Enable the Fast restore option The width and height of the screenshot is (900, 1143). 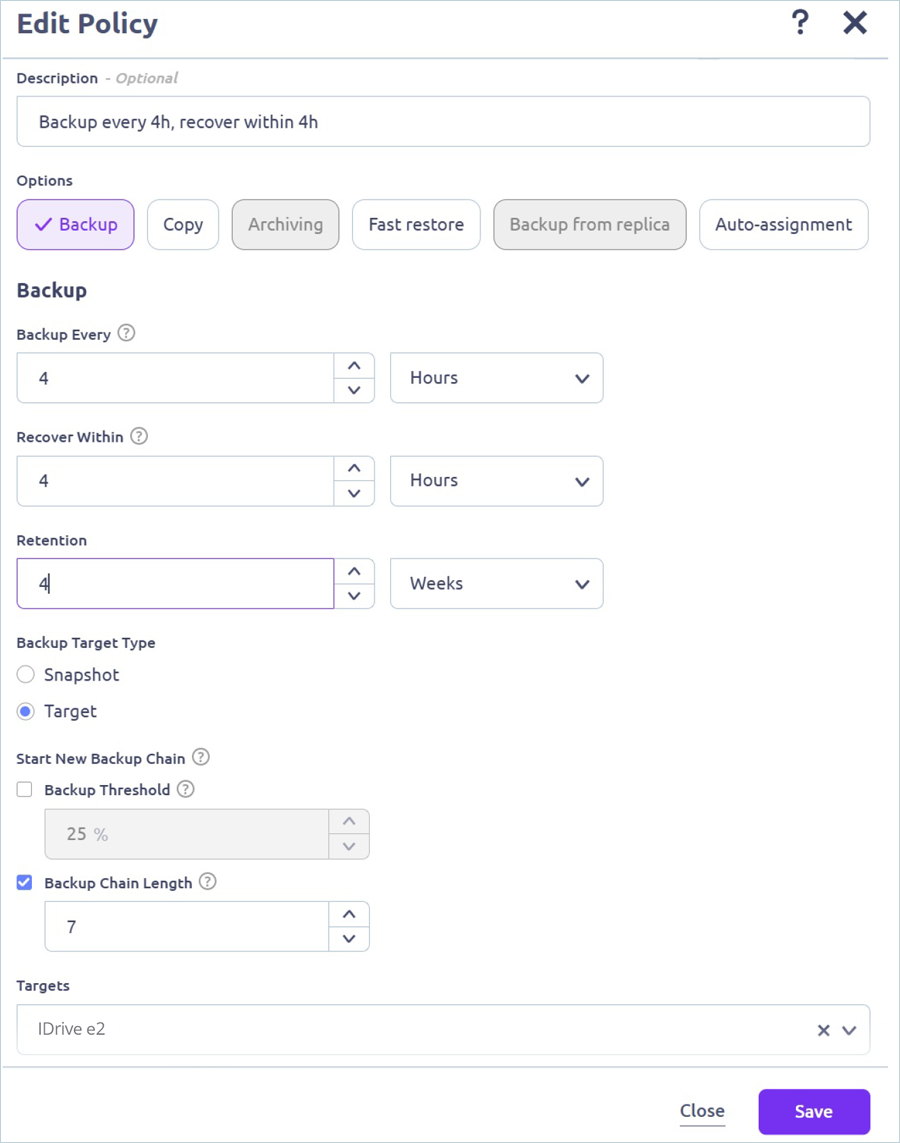[x=416, y=225]
